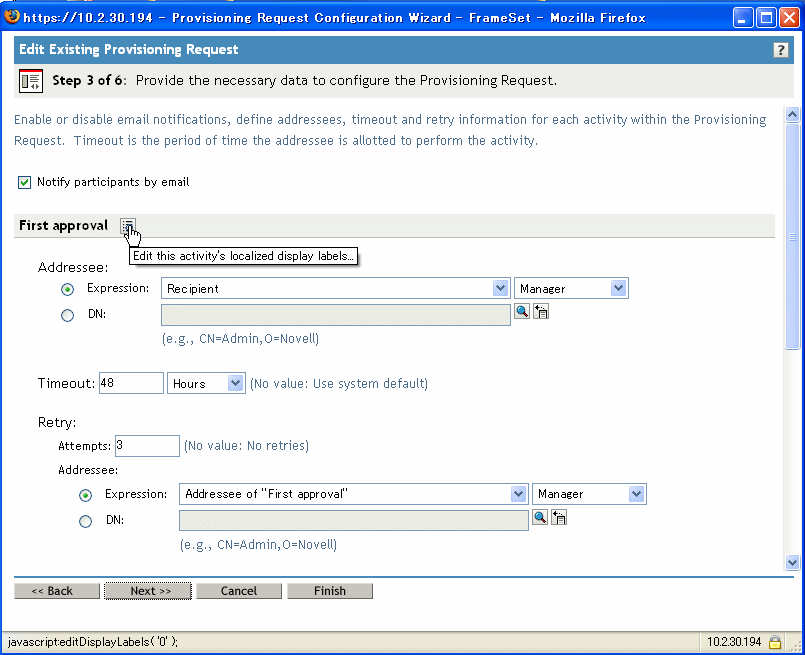Toggle Notify participants by email checkbox
Screen dimensions: 805x655
24,182
